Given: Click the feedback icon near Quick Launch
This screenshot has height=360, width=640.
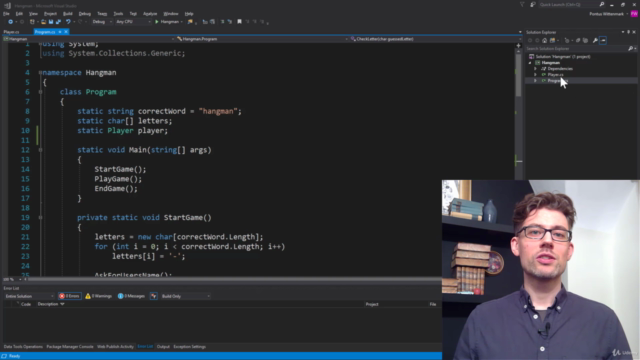Looking at the screenshot, I should pyautogui.click(x=533, y=4).
